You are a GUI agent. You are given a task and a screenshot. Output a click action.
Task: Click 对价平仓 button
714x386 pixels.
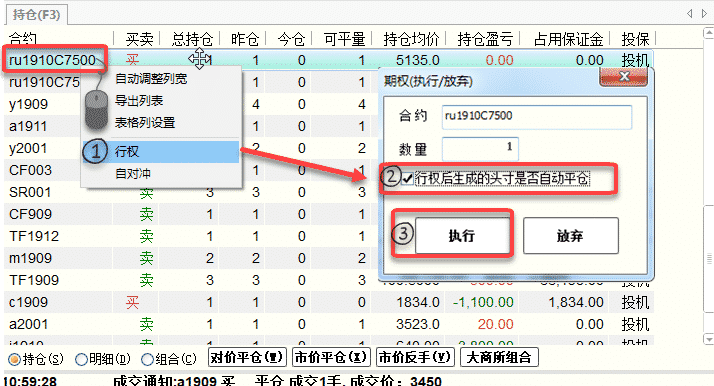(x=247, y=357)
